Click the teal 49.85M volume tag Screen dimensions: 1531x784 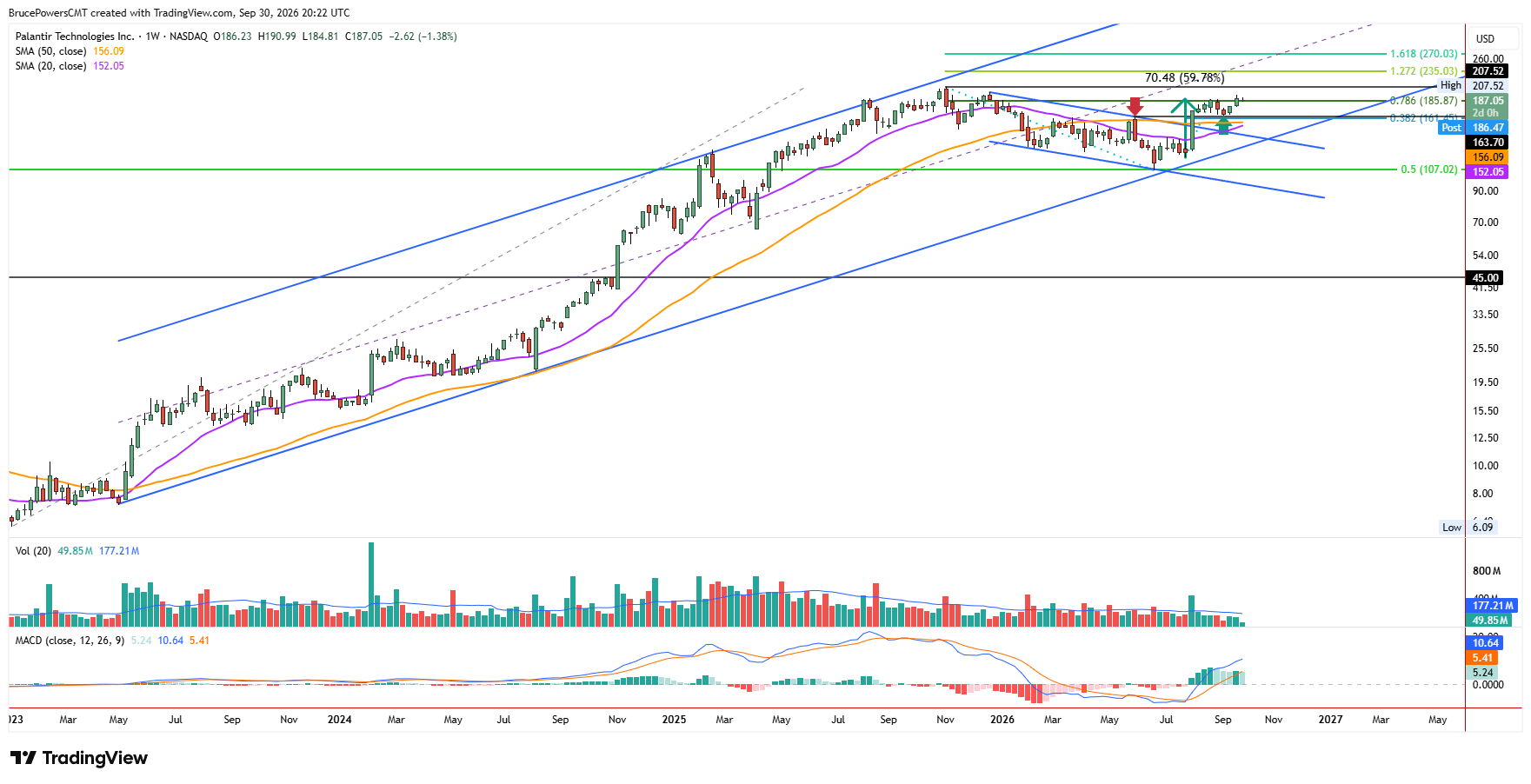1489,621
